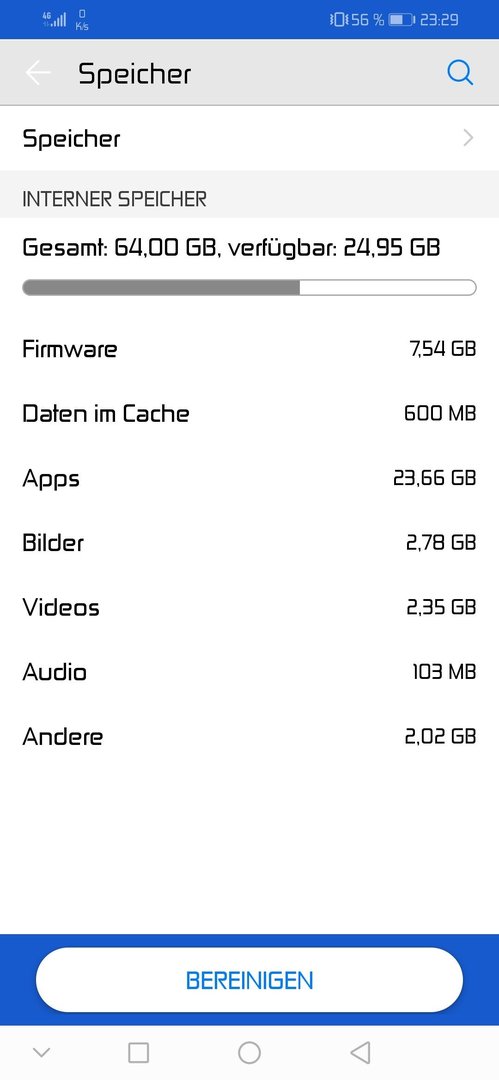Open the Videos storage entry
The width and height of the screenshot is (499, 1080).
250,607
